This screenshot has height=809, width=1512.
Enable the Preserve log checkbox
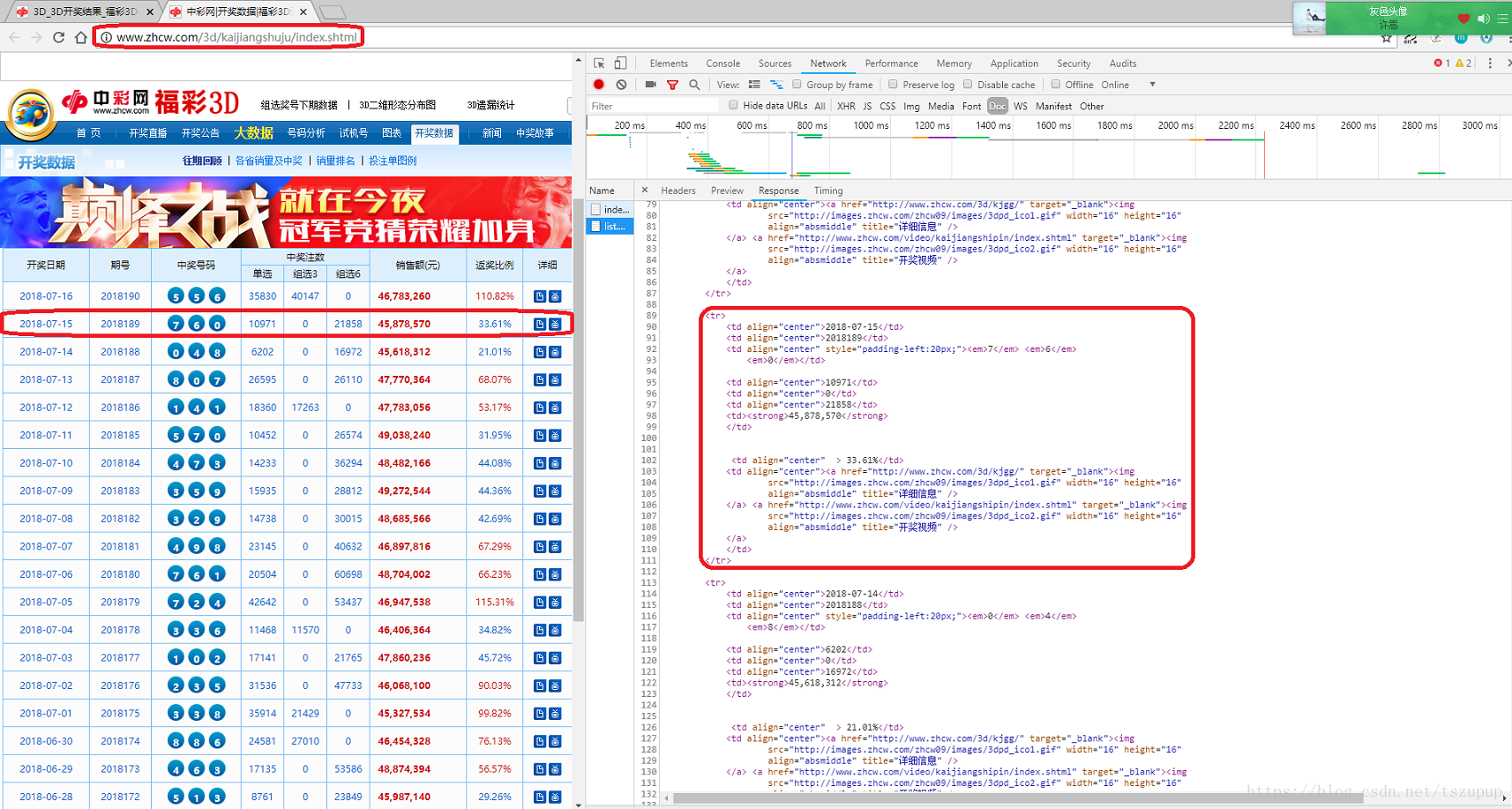893,85
